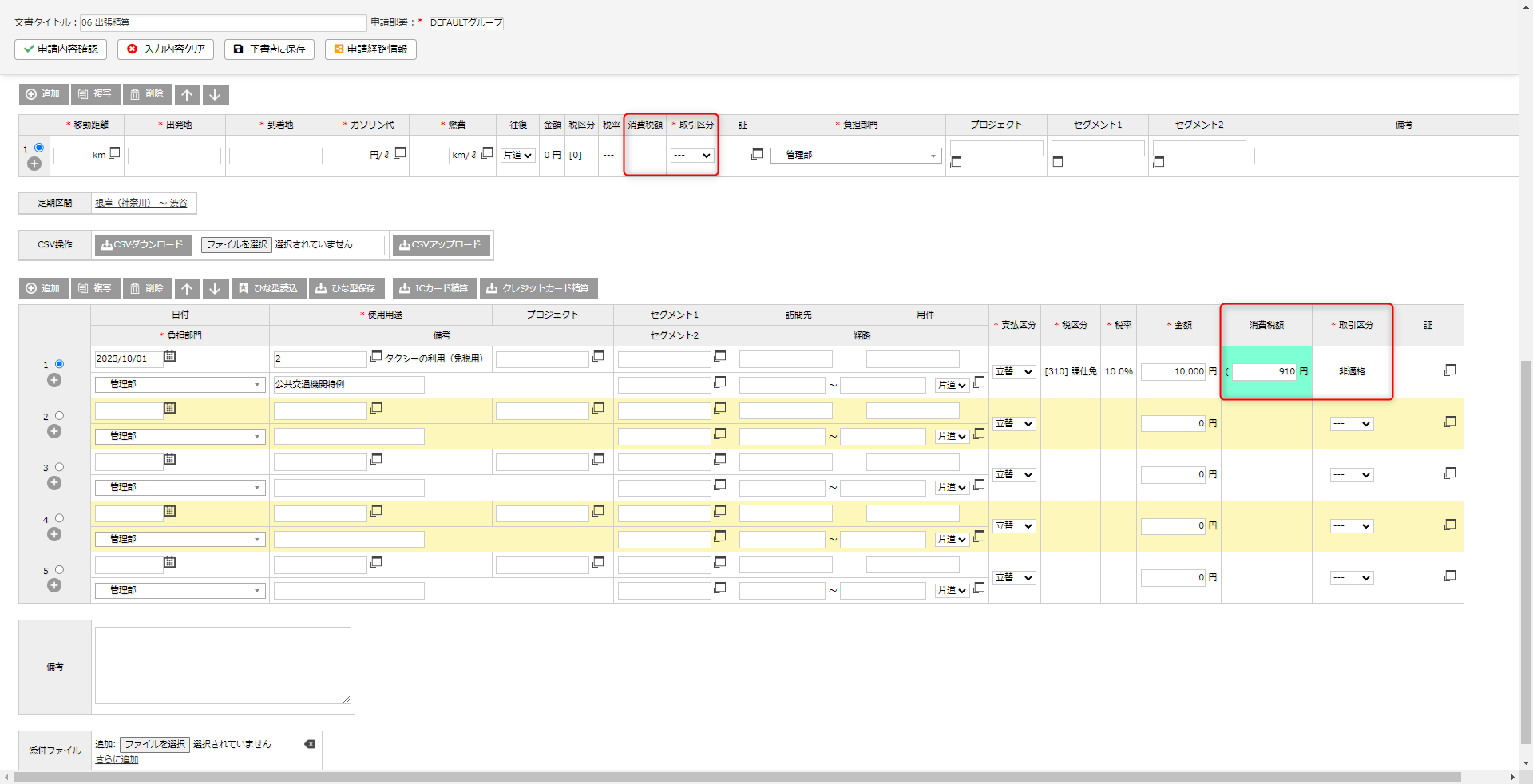Click the 申請内容確認 button
The height and width of the screenshot is (784, 1533).
point(61,49)
